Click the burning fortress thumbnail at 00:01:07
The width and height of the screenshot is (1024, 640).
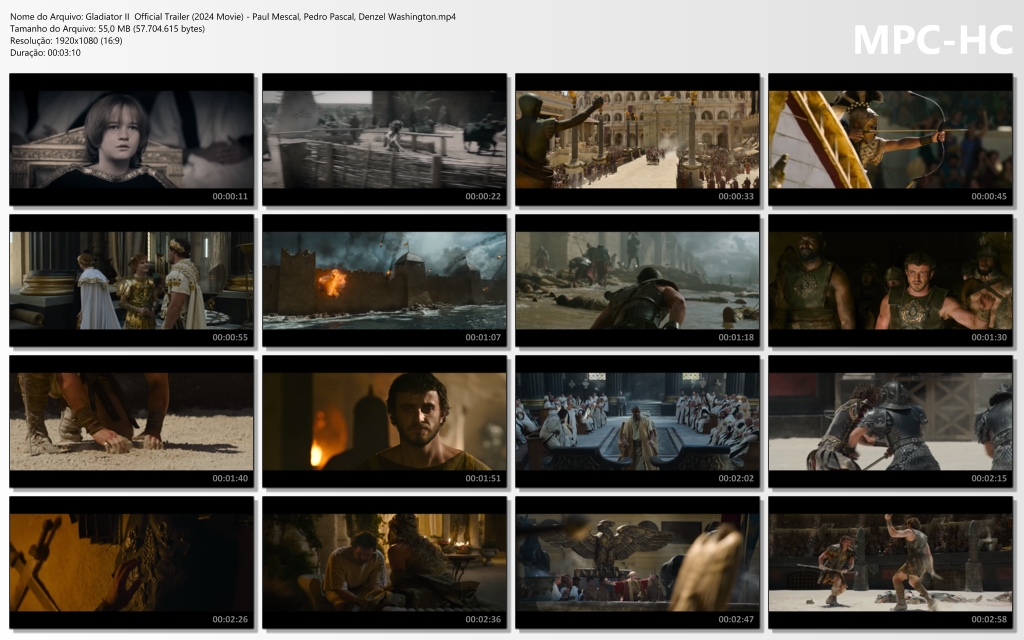click(x=385, y=280)
